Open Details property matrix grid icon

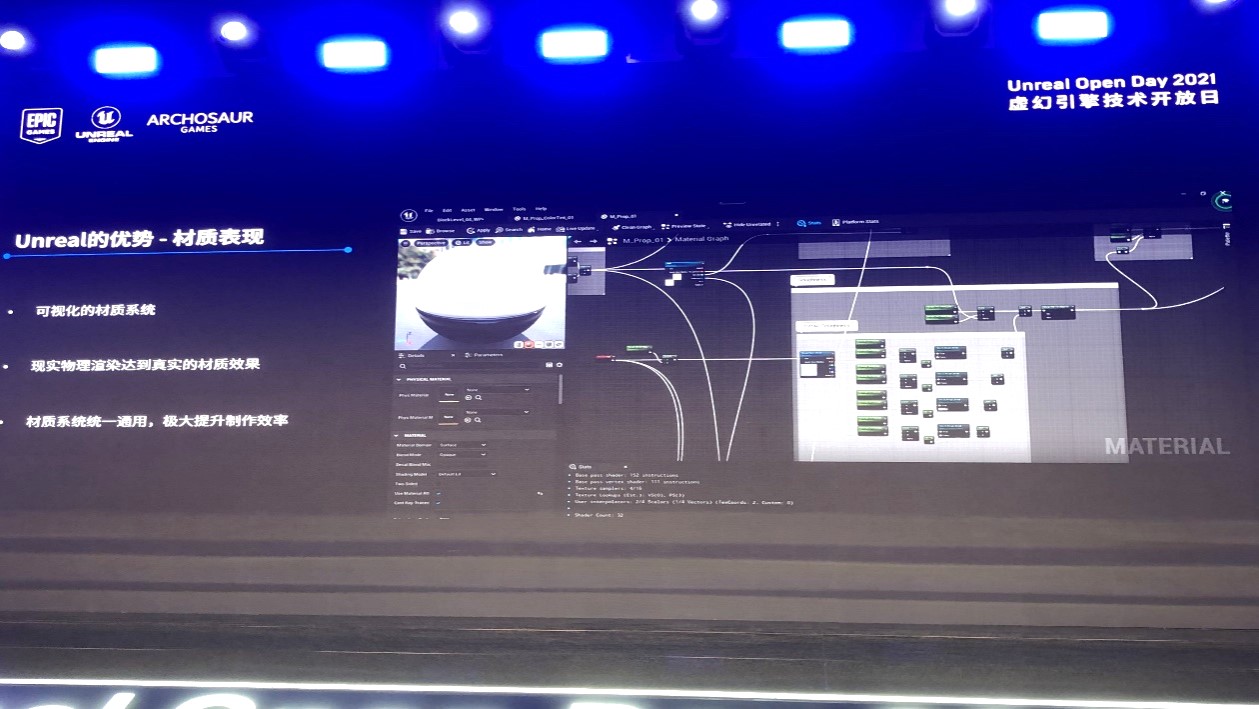(549, 365)
